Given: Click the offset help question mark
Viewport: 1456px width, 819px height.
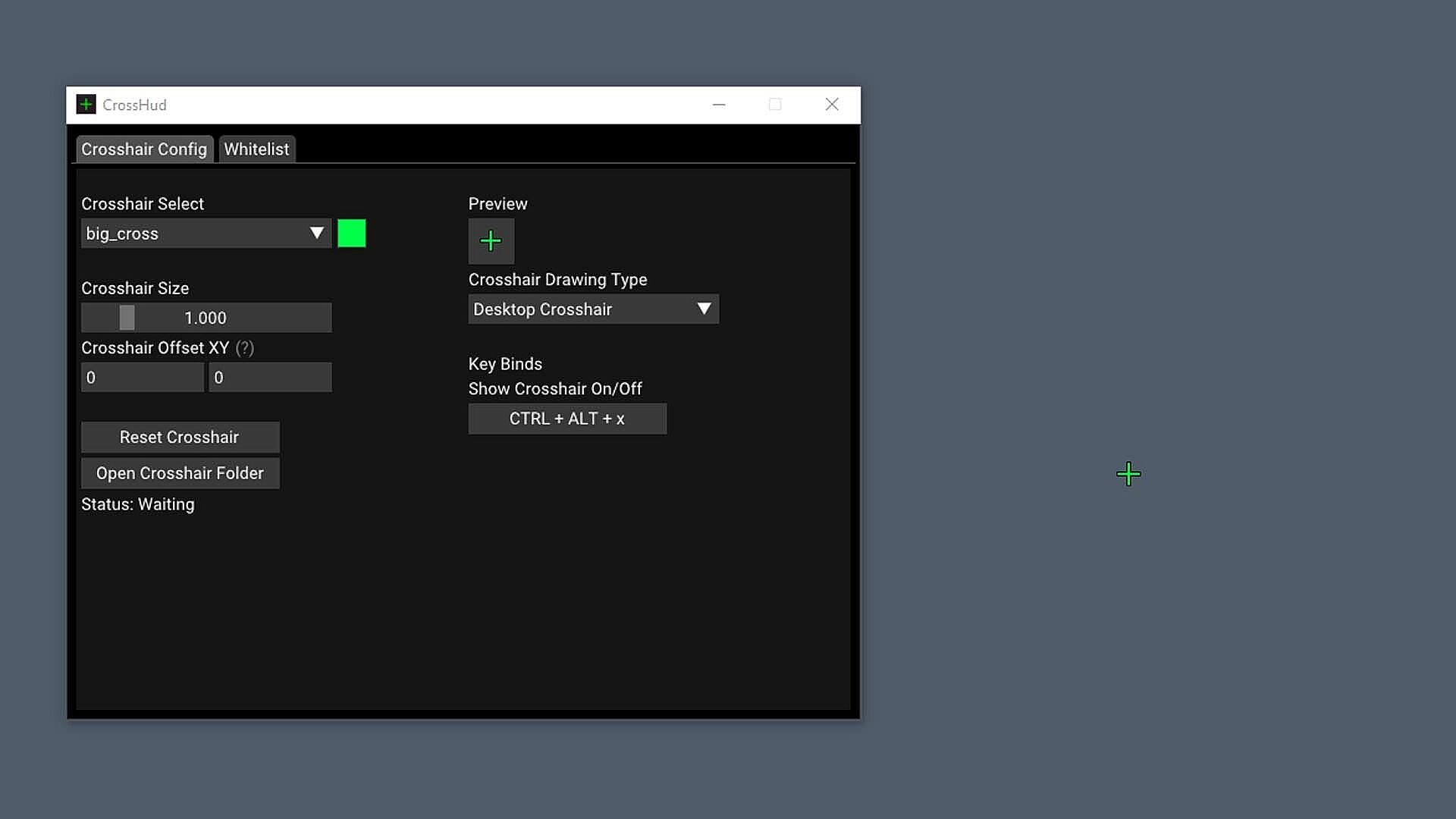Looking at the screenshot, I should 244,348.
